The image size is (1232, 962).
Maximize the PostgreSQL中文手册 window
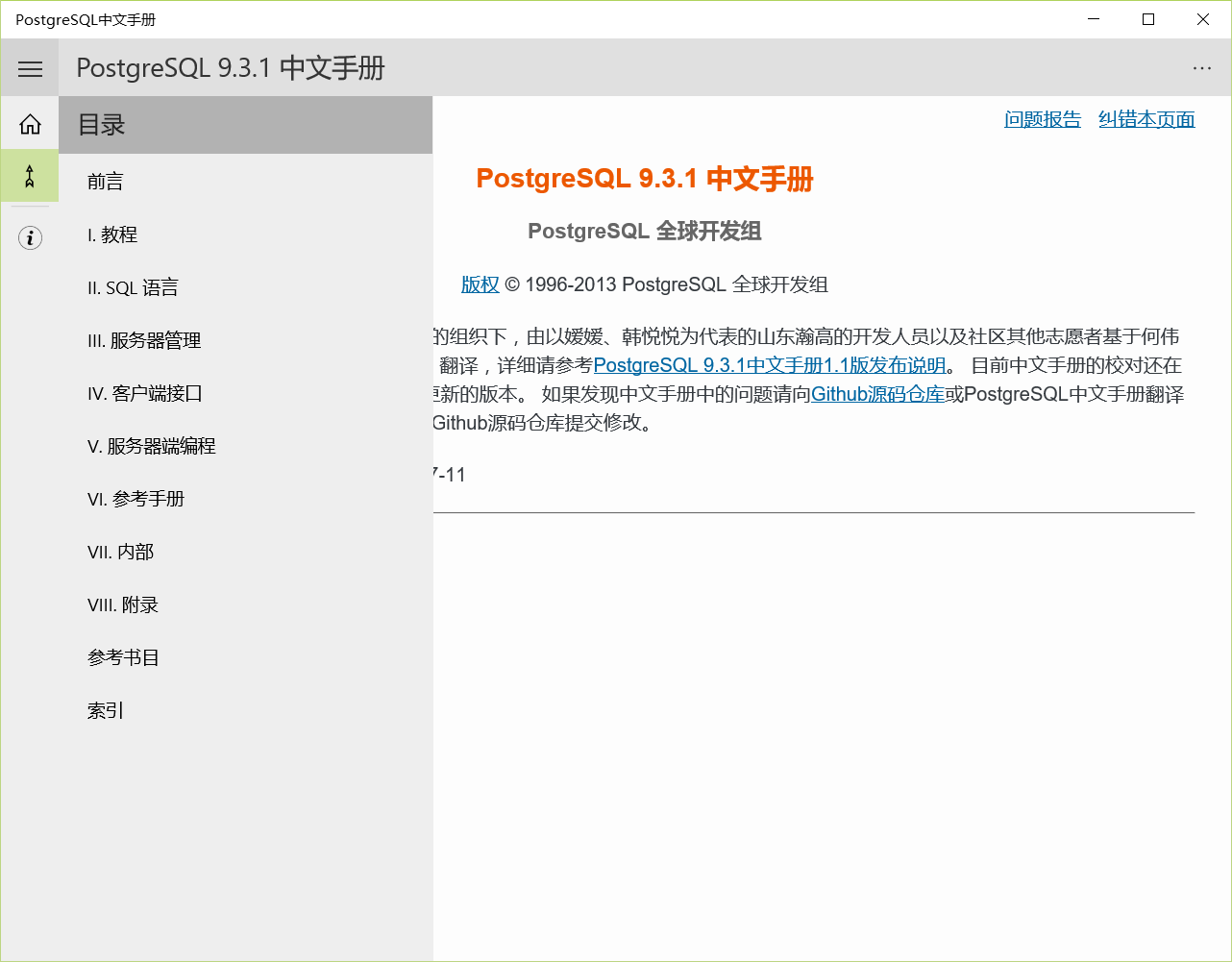coord(1148,19)
